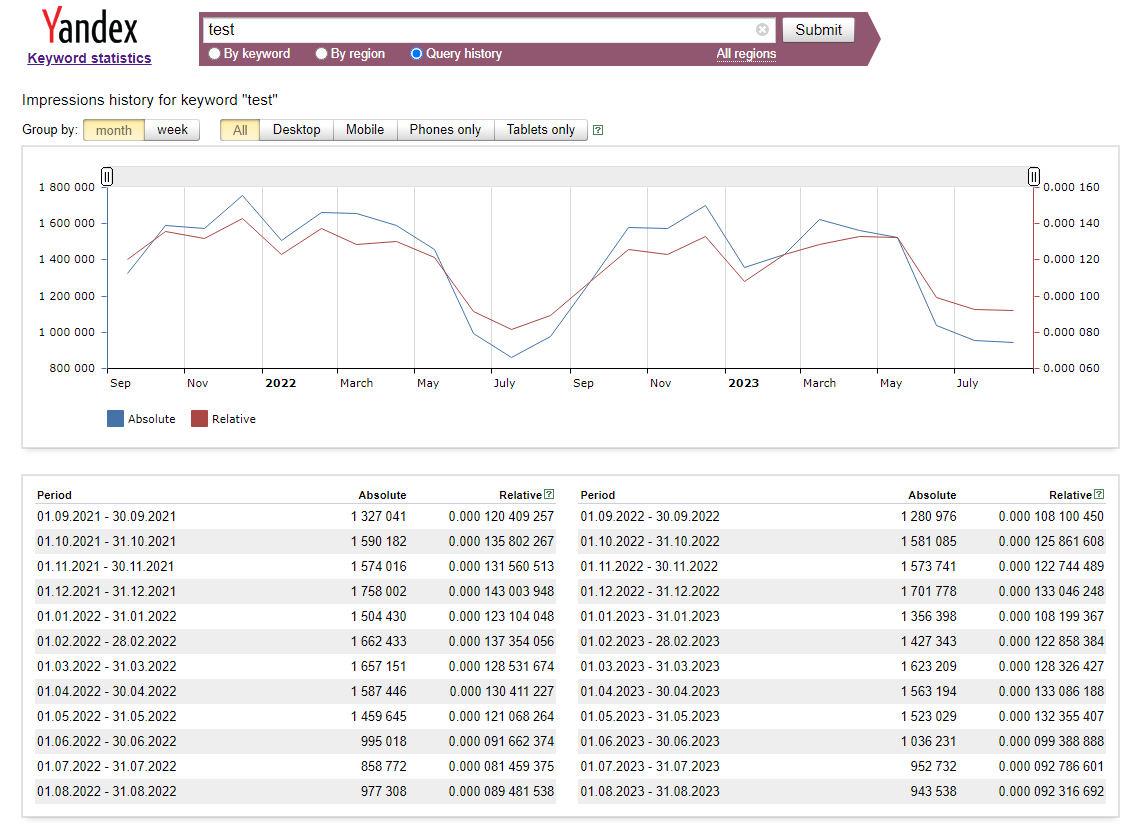
Task: Open the Relative column help in left table
Action: [550, 494]
